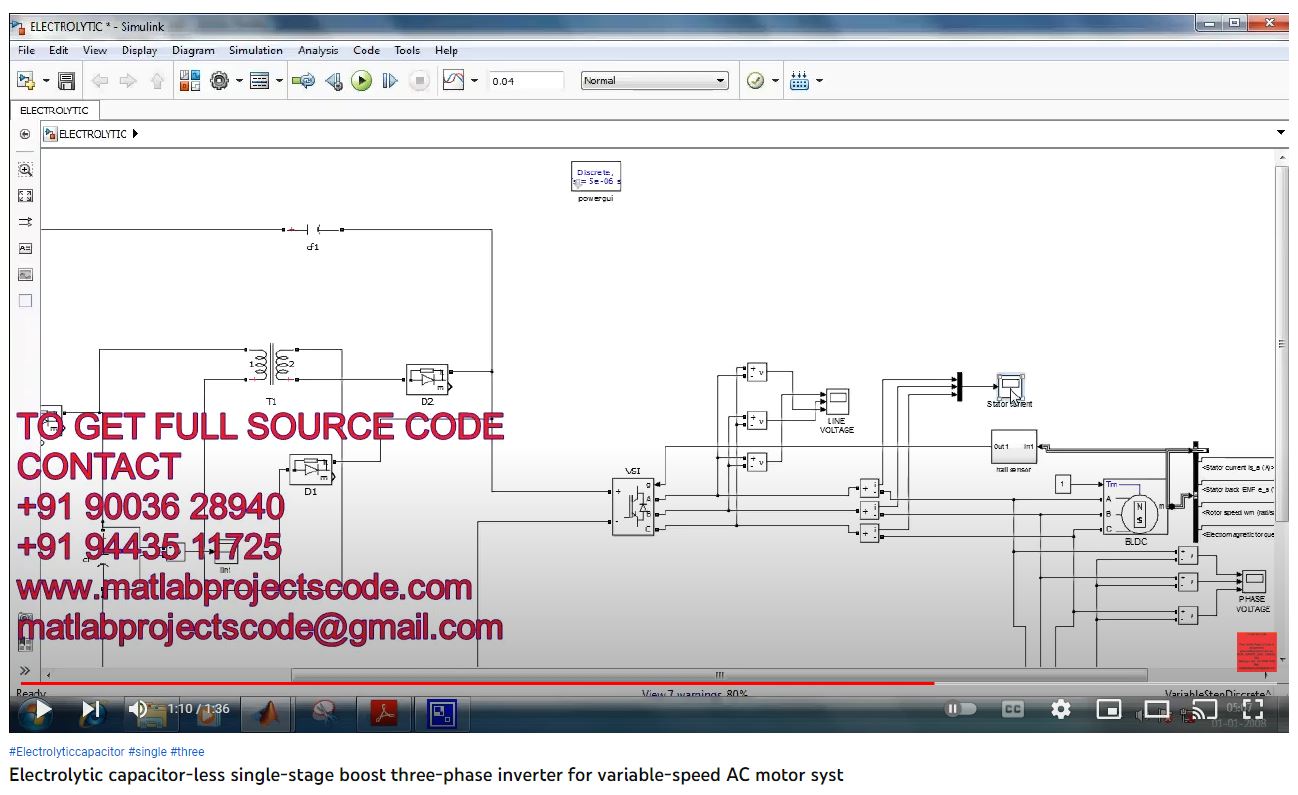Open MATLAB from the taskbar
Viewport: 1298px width, 795px height.
tap(267, 713)
